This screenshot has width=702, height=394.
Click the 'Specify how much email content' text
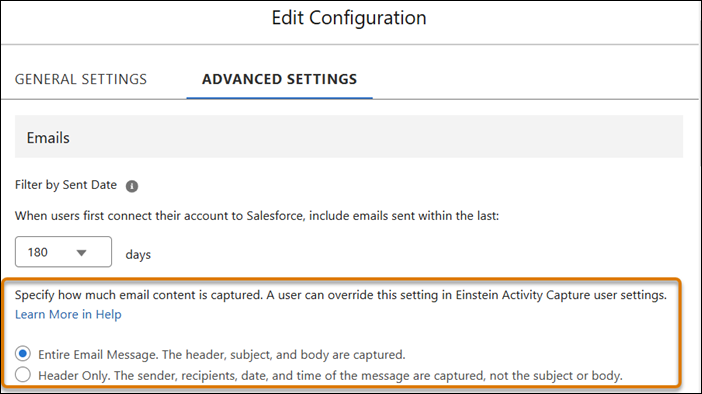[x=138, y=295]
